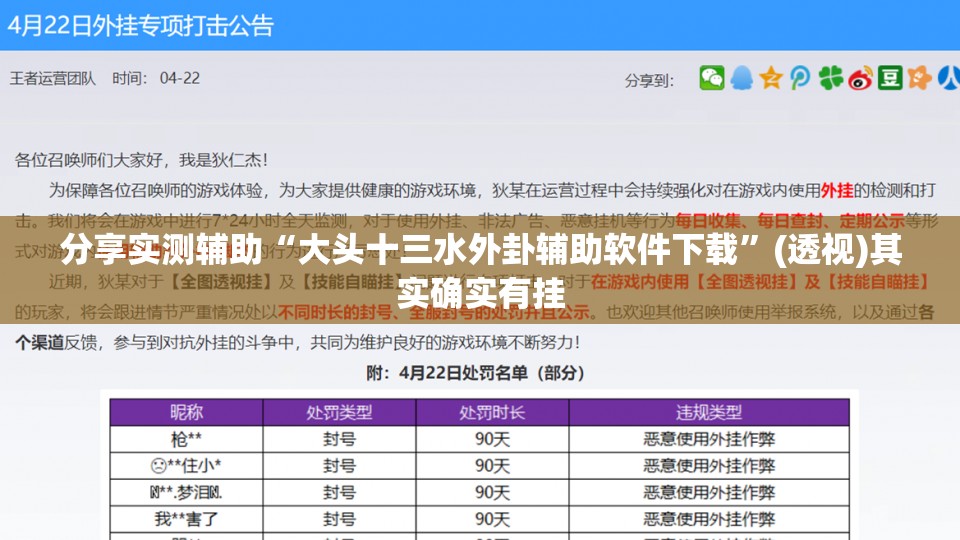Click the 处罚时长 column header
This screenshot has height=540, width=960.
492,412
